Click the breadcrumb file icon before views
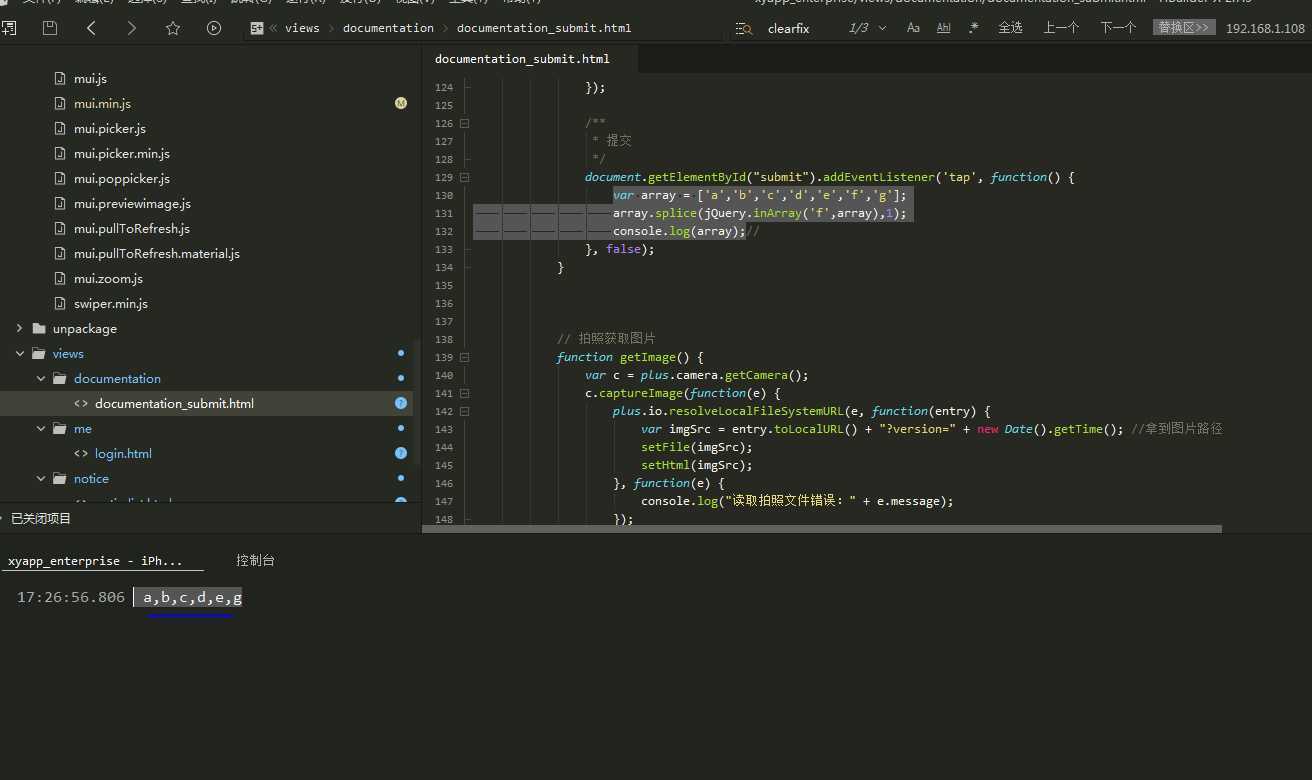Image resolution: width=1312 pixels, height=780 pixels. [x=257, y=28]
